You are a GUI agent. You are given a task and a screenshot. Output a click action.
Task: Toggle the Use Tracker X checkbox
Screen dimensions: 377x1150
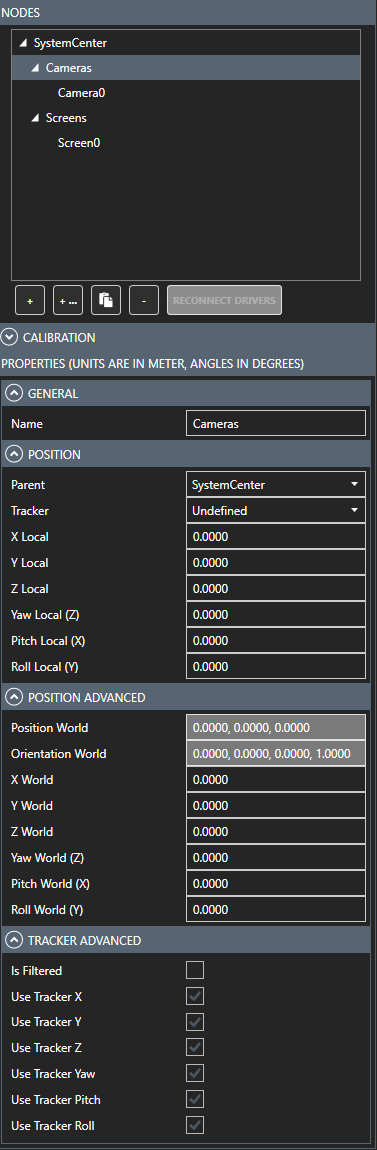click(195, 996)
